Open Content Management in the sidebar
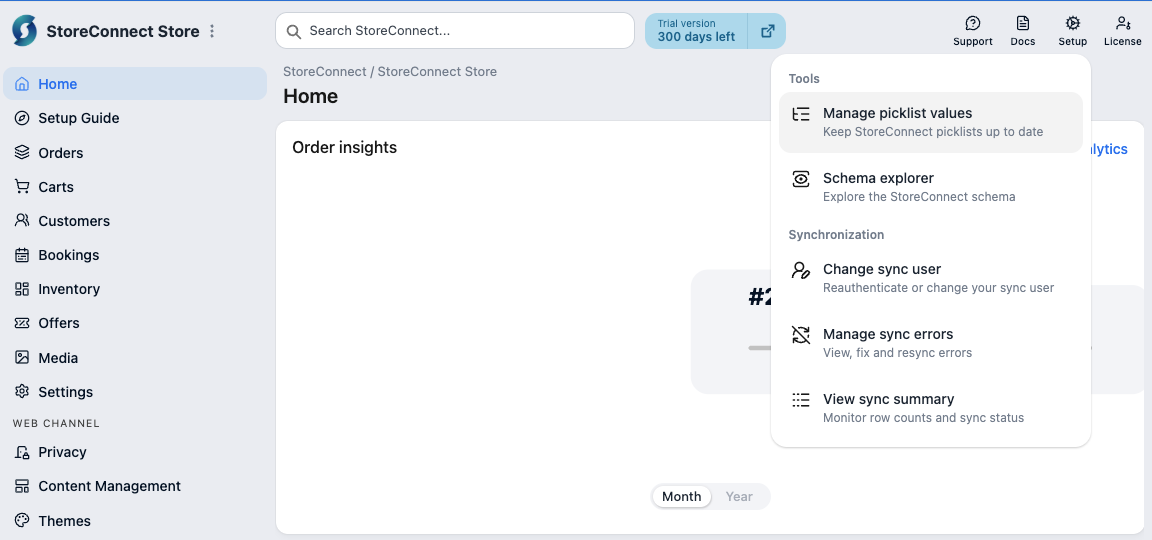This screenshot has height=540, width=1152. 135,486
